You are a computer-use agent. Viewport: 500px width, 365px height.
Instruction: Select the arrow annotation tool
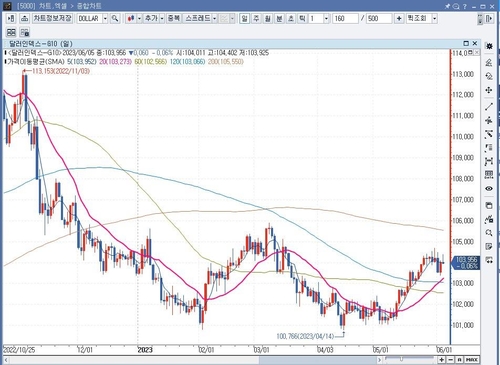pyautogui.click(x=489, y=134)
